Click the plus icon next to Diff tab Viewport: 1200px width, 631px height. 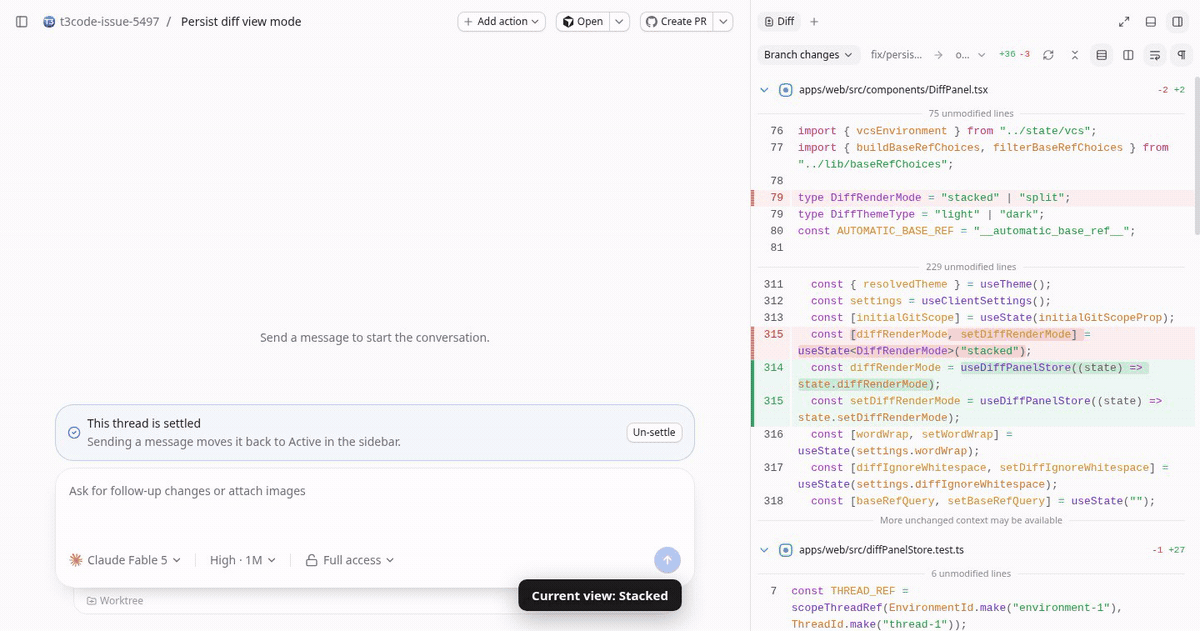[814, 21]
